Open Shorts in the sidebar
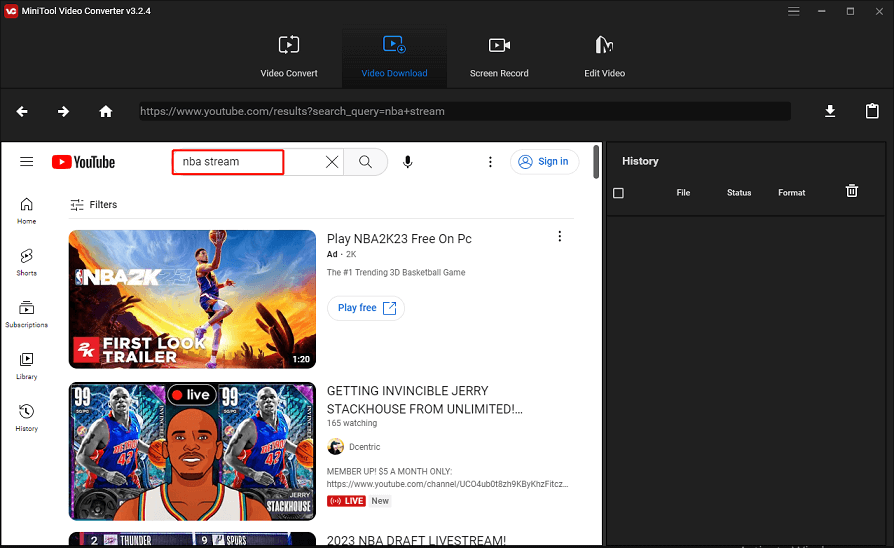Viewport: 894px width, 548px height. [26, 262]
